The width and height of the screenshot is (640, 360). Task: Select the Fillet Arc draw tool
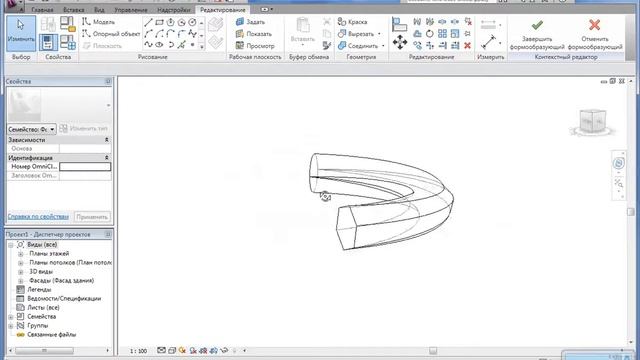click(x=181, y=34)
